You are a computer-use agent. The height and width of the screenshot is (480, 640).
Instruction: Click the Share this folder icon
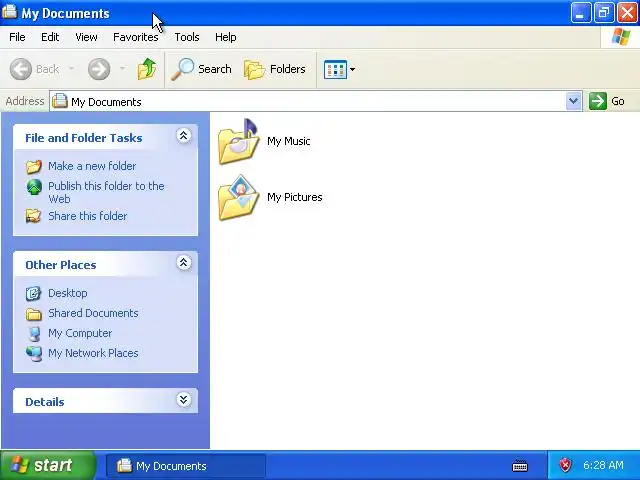(33, 216)
